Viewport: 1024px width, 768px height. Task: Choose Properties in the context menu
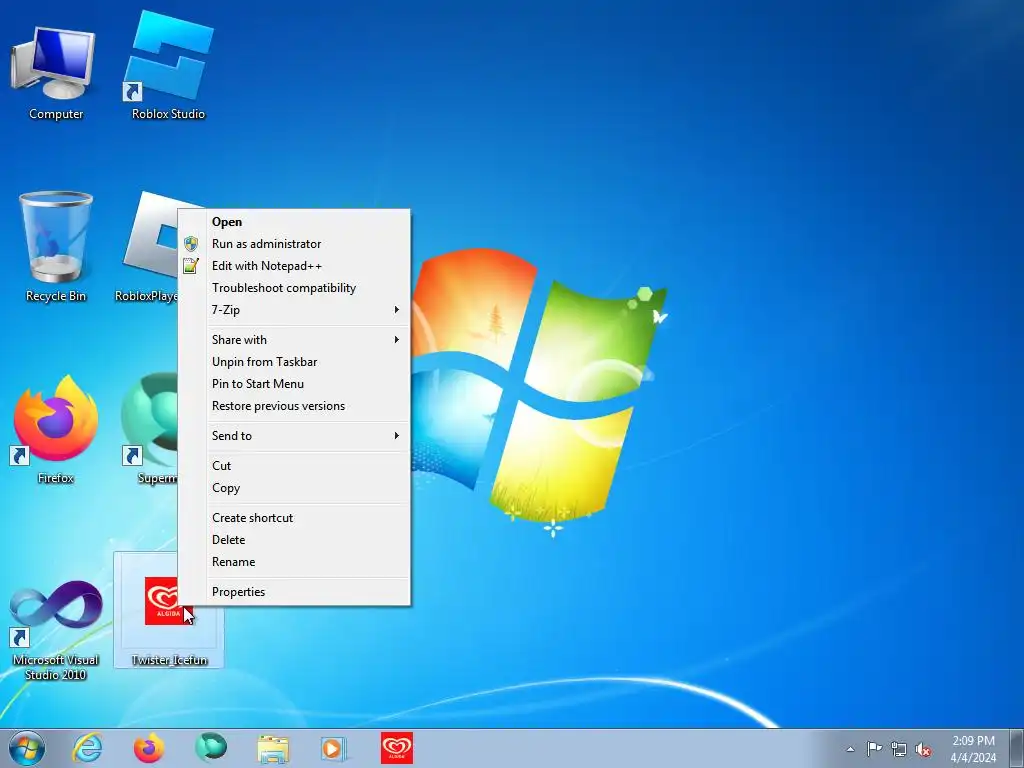[295, 592]
